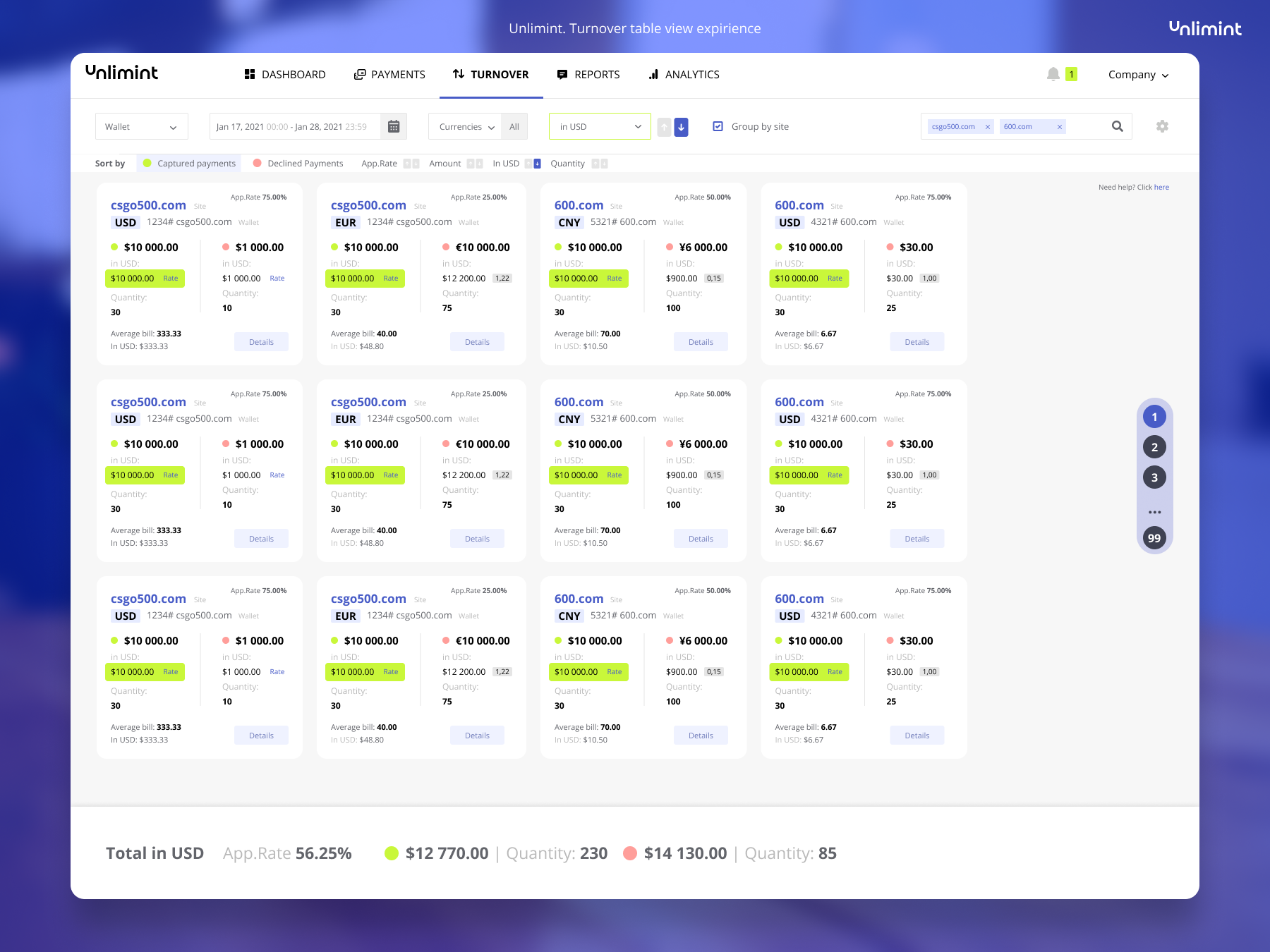Click the pagination ellipsis dots
The width and height of the screenshot is (1270, 952).
(x=1154, y=512)
